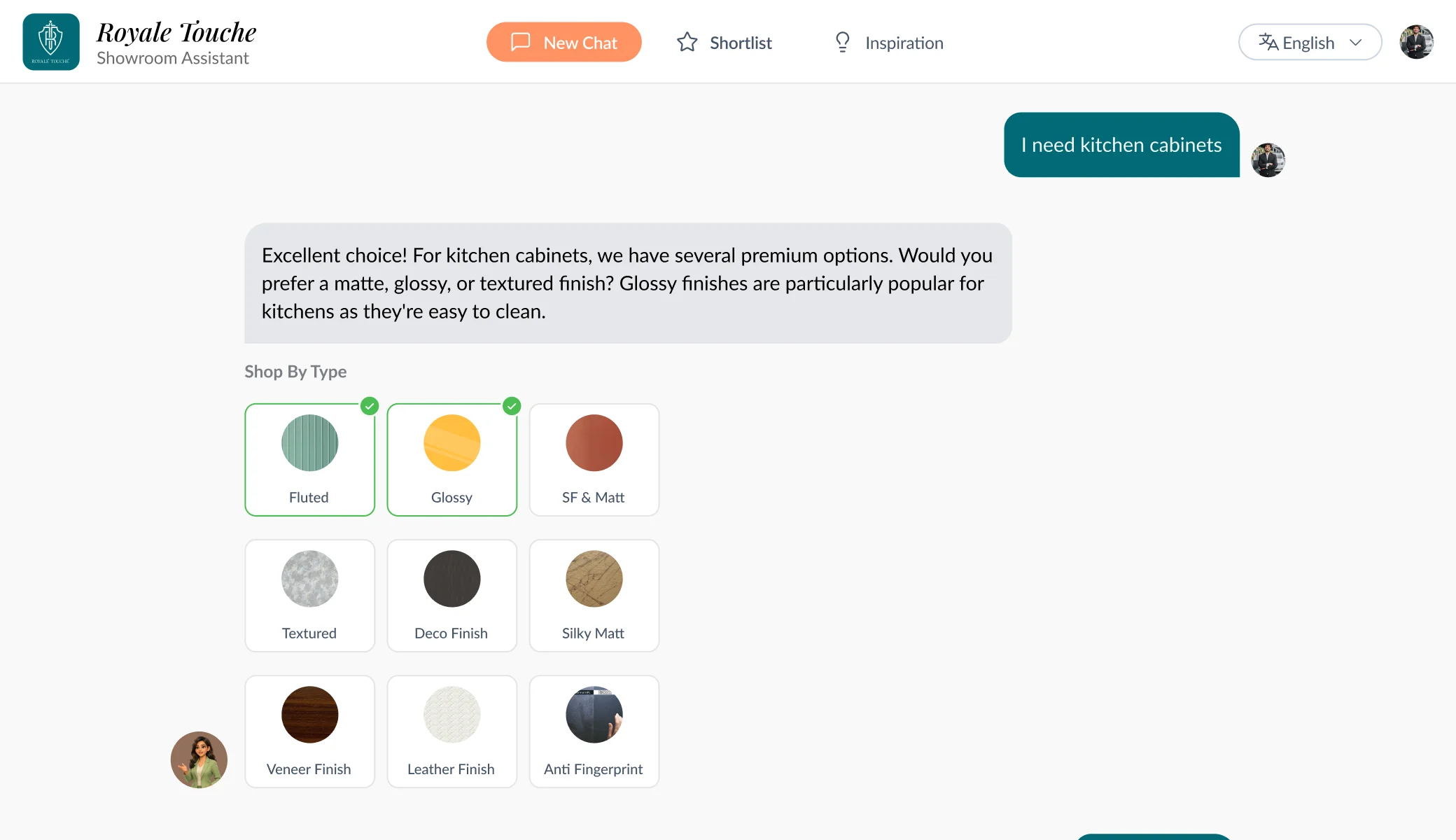Click the beige Silky Matt swatch
Image resolution: width=1456 pixels, height=840 pixels.
point(594,579)
